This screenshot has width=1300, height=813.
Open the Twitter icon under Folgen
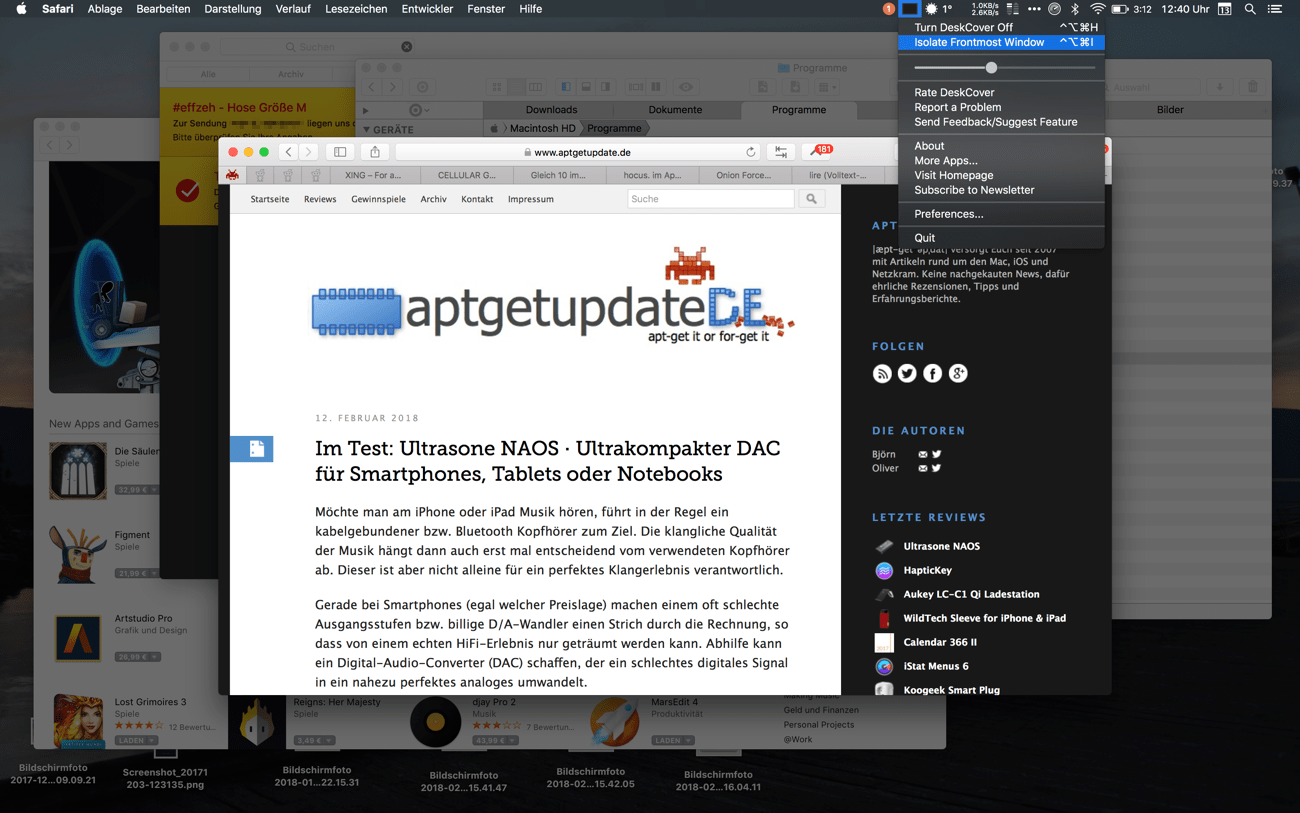pos(907,373)
